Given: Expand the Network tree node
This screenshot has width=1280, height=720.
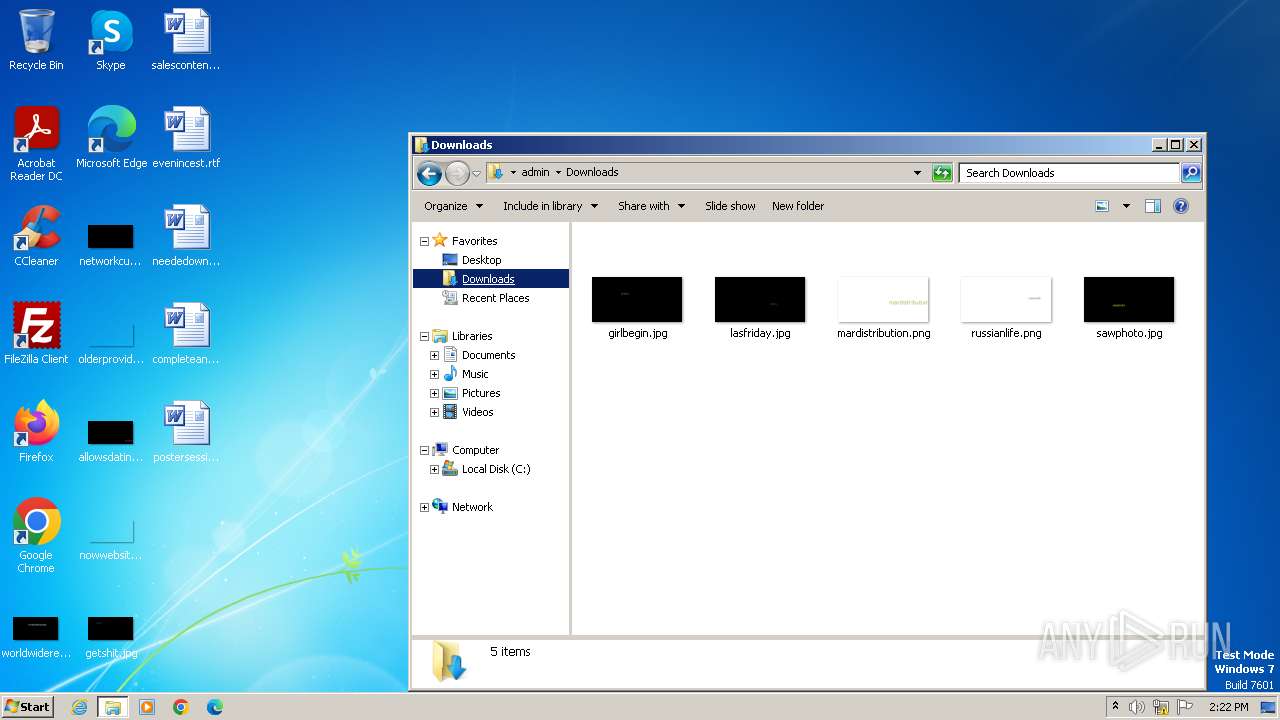Looking at the screenshot, I should click(424, 507).
